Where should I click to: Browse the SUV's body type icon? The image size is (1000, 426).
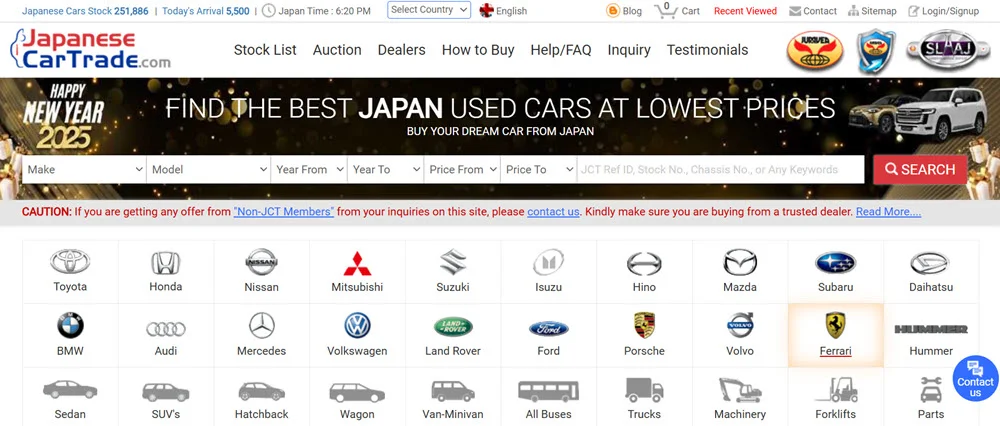166,392
